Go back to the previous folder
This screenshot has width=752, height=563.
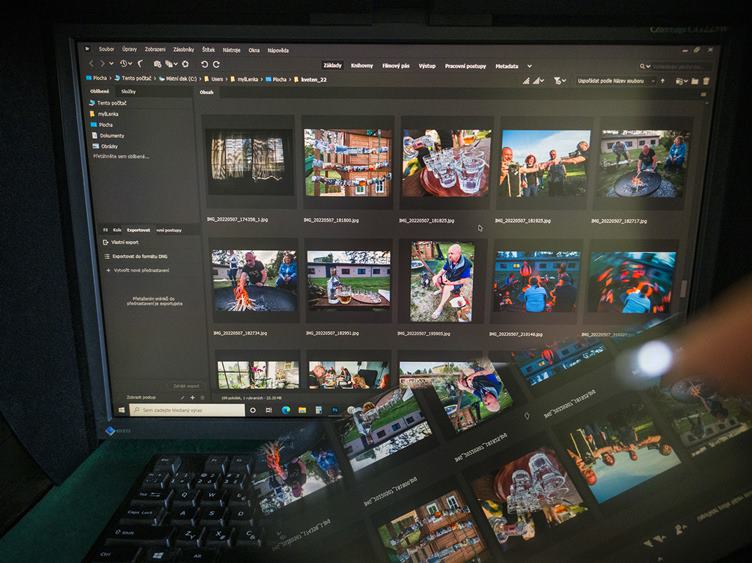pyautogui.click(x=91, y=63)
